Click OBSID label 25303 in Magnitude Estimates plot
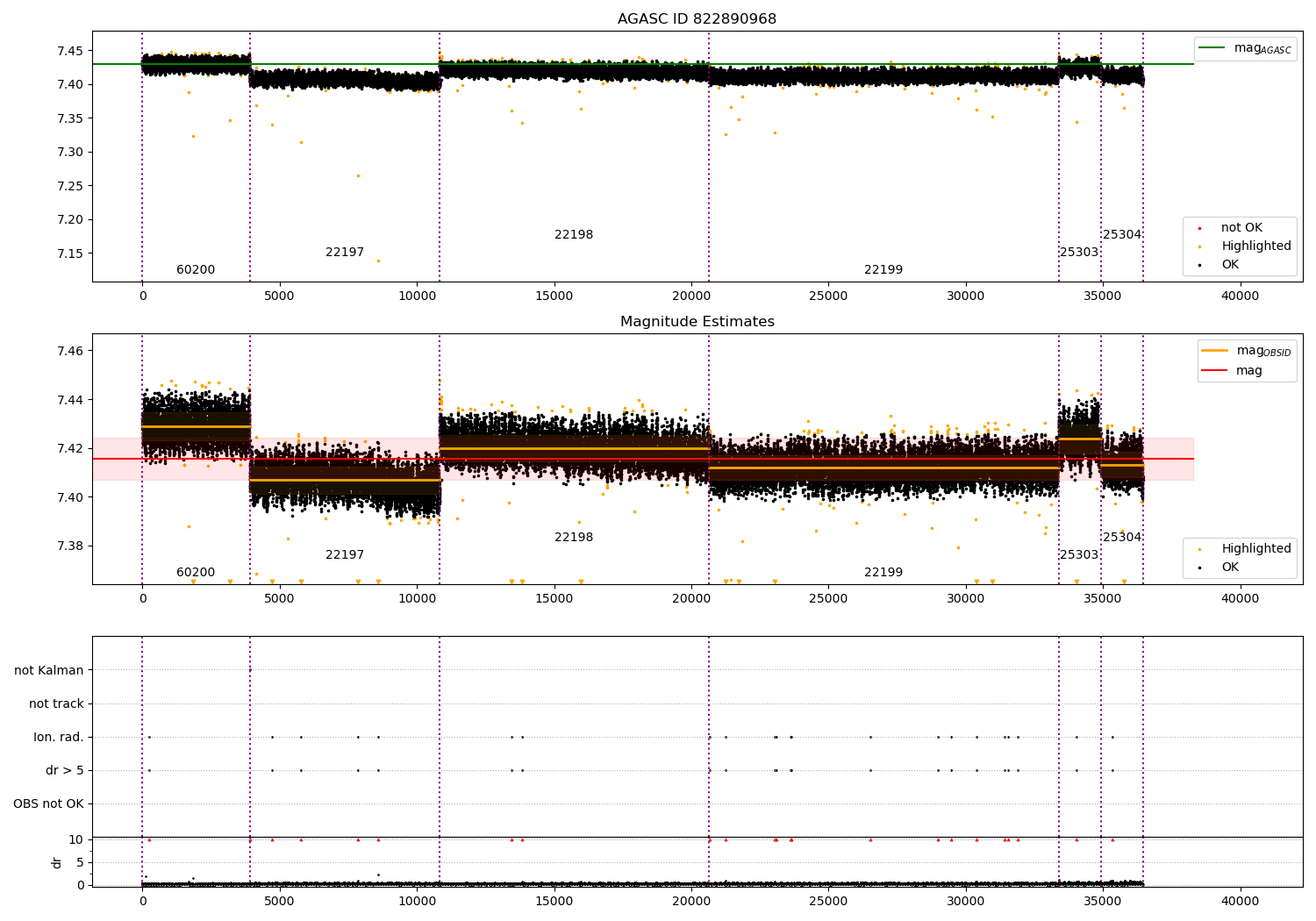Image resolution: width=1316 pixels, height=921 pixels. [x=1079, y=555]
